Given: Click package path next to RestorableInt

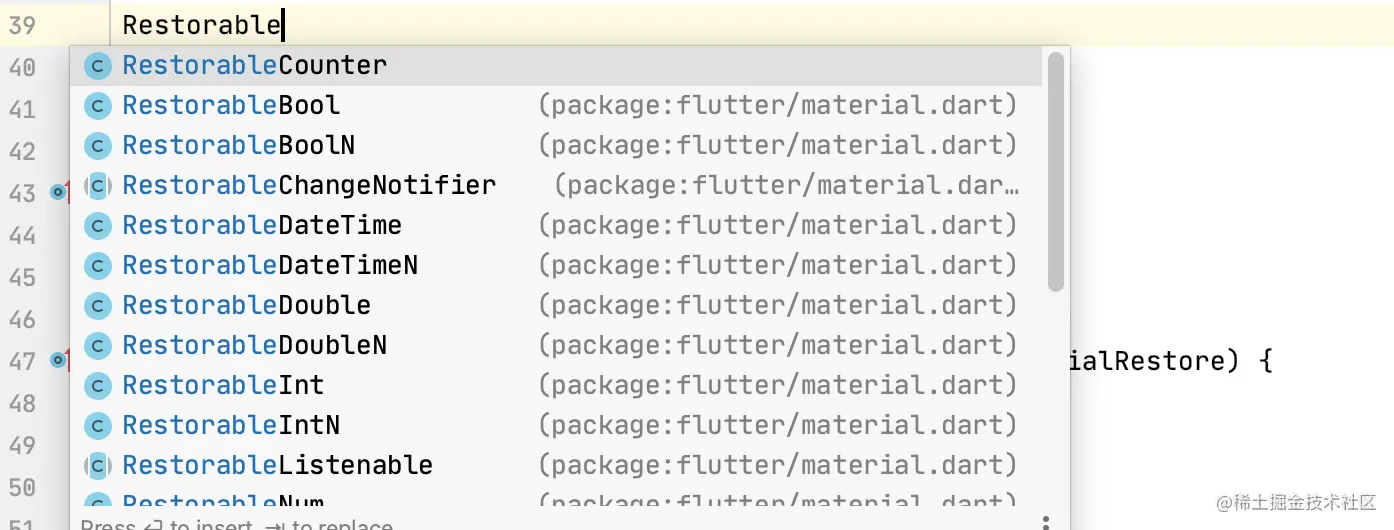Looking at the screenshot, I should point(777,386).
